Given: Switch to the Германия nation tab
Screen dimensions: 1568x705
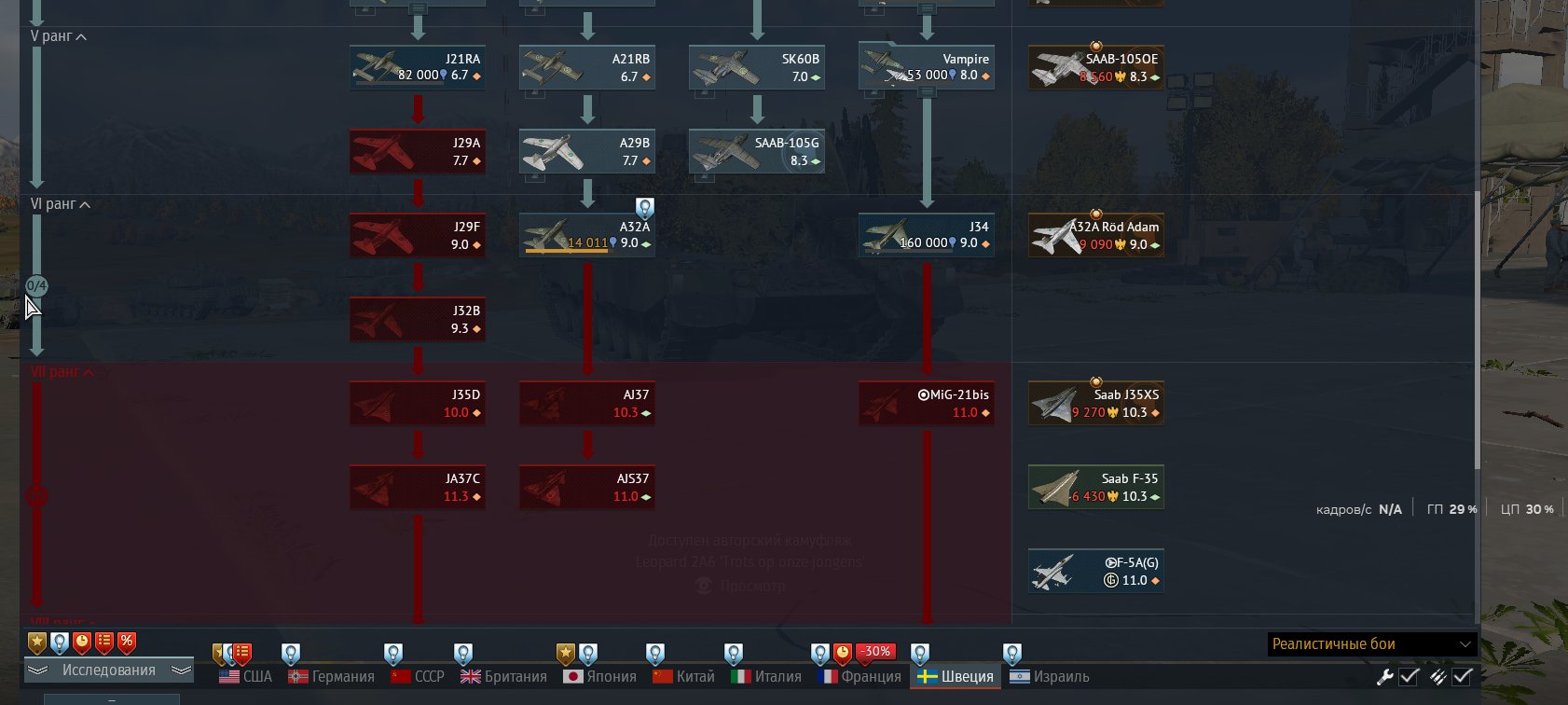Looking at the screenshot, I should (331, 677).
